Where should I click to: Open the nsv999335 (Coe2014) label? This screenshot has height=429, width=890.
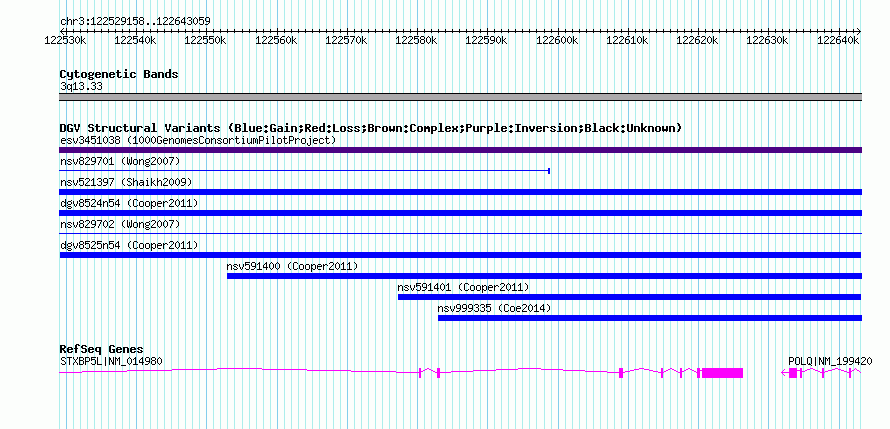click(494, 308)
